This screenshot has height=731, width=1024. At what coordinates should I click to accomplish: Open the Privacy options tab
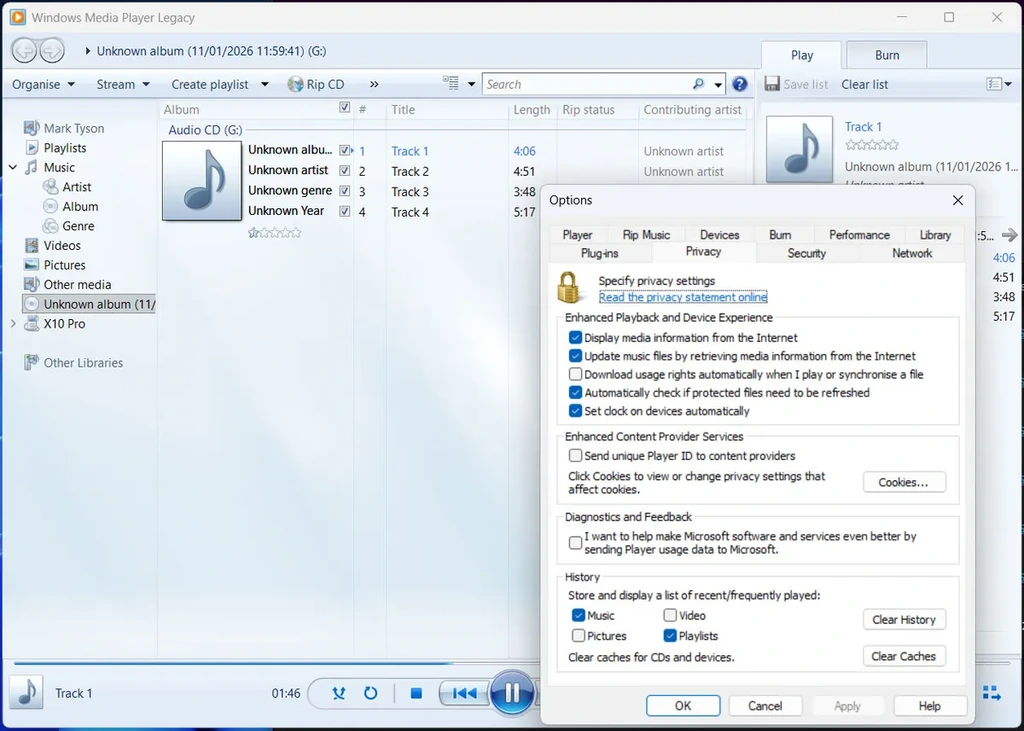click(704, 252)
